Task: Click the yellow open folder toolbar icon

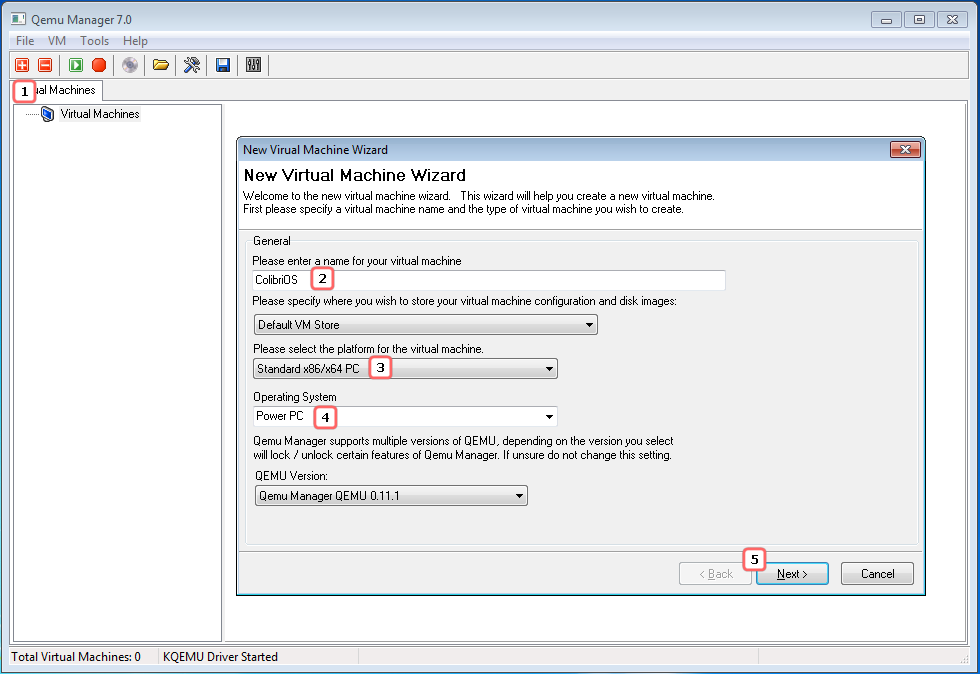Action: click(x=161, y=65)
